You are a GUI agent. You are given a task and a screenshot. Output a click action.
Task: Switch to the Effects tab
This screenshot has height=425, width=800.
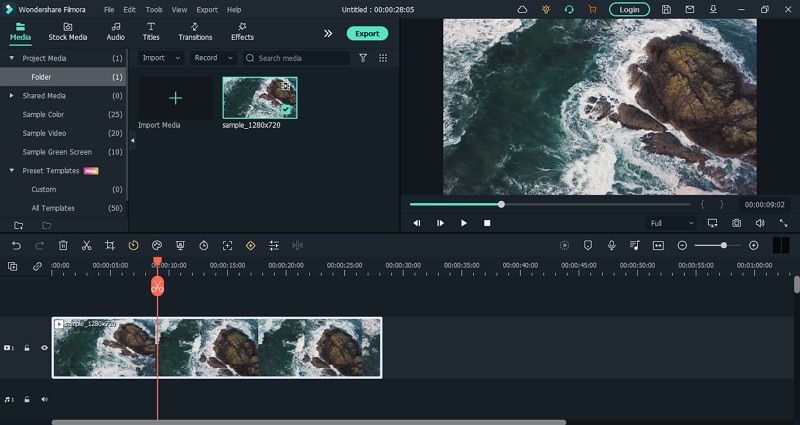point(242,32)
